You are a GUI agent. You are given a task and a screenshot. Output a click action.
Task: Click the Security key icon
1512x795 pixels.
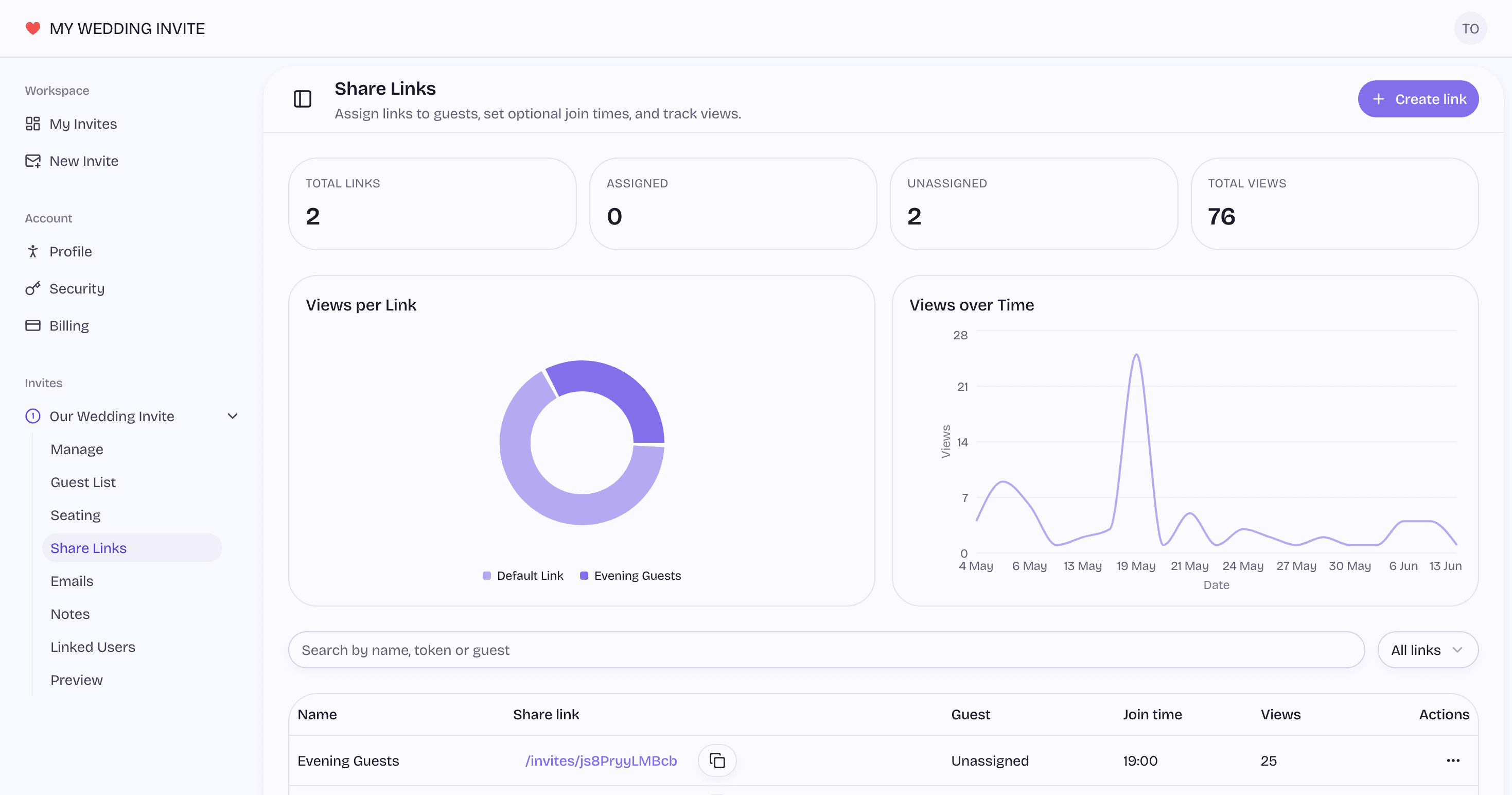[x=33, y=288]
